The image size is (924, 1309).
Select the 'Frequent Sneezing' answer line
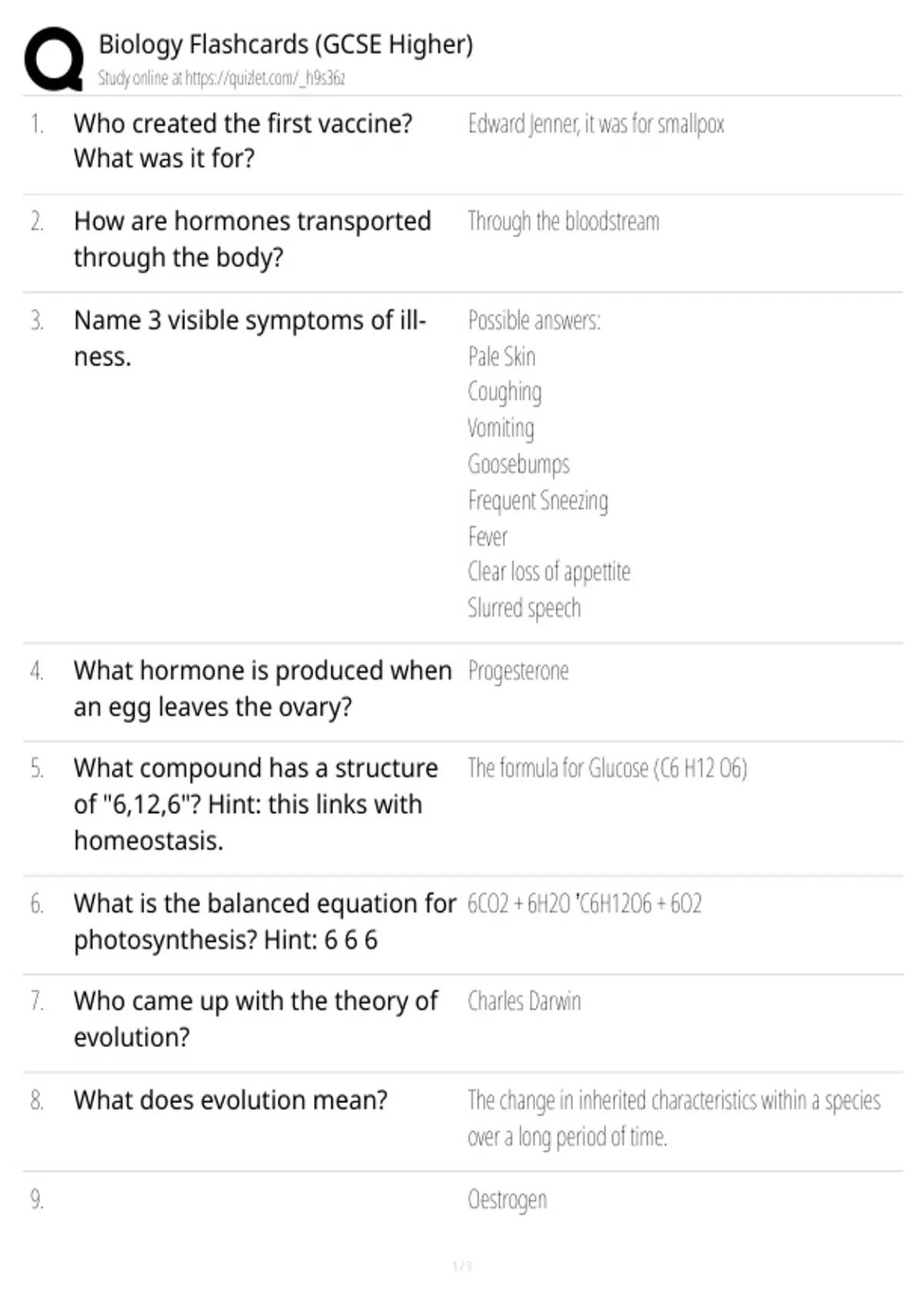pyautogui.click(x=538, y=500)
